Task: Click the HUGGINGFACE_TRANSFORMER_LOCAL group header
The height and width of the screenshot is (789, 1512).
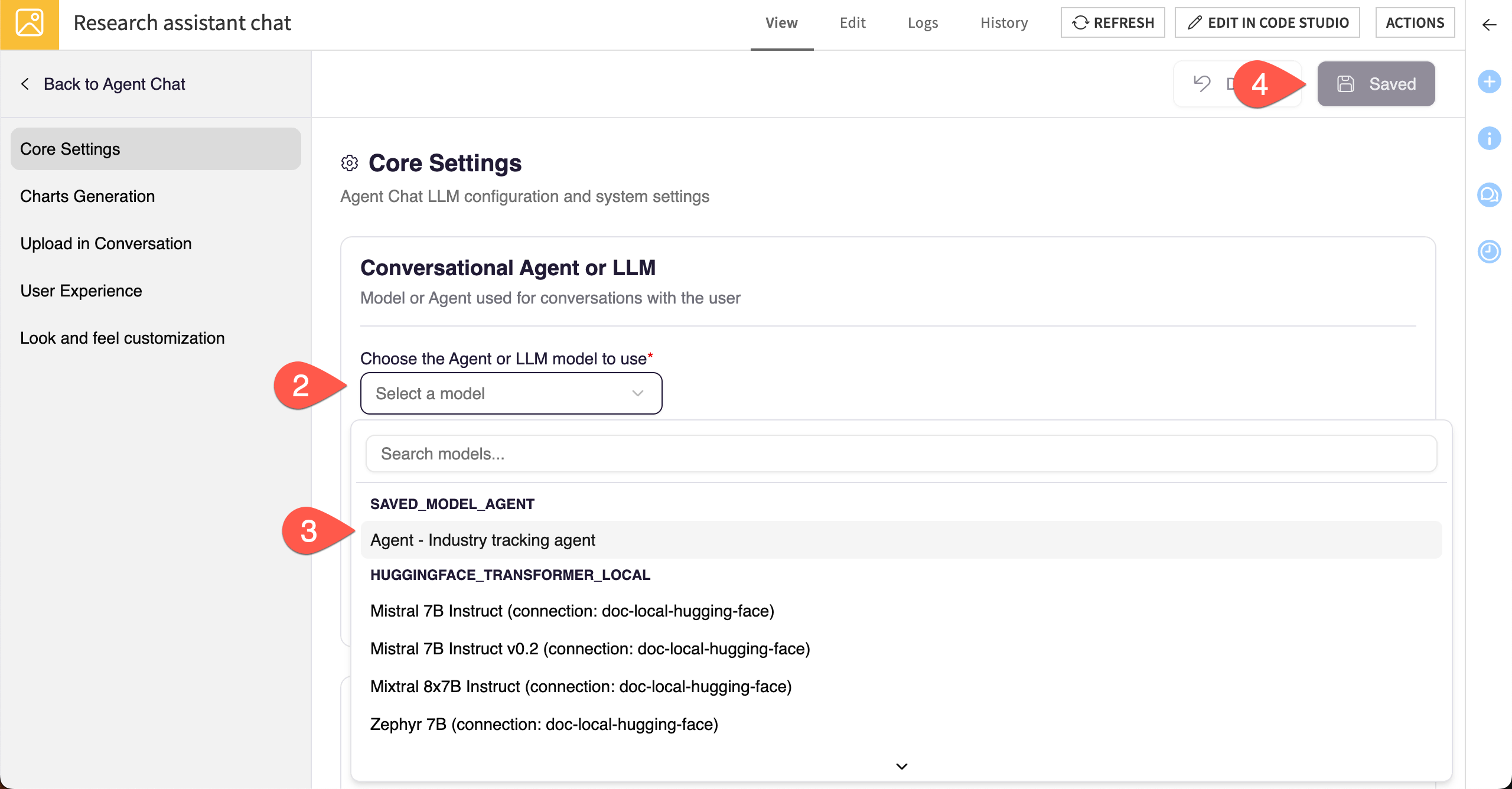Action: tap(510, 575)
